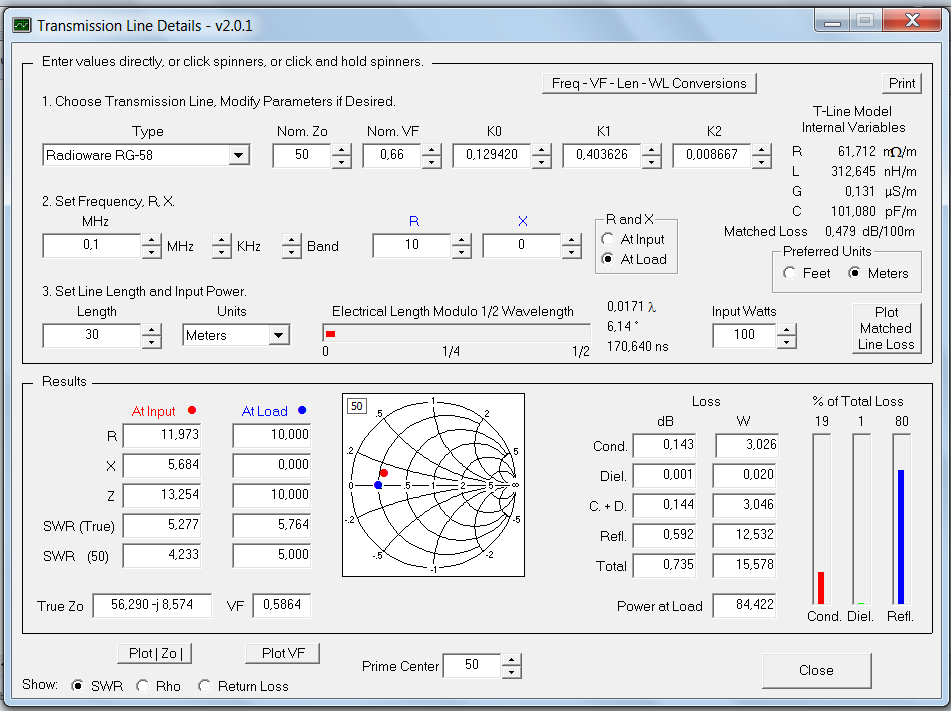
Task: Step K1 up with its spinner
Action: pos(651,149)
